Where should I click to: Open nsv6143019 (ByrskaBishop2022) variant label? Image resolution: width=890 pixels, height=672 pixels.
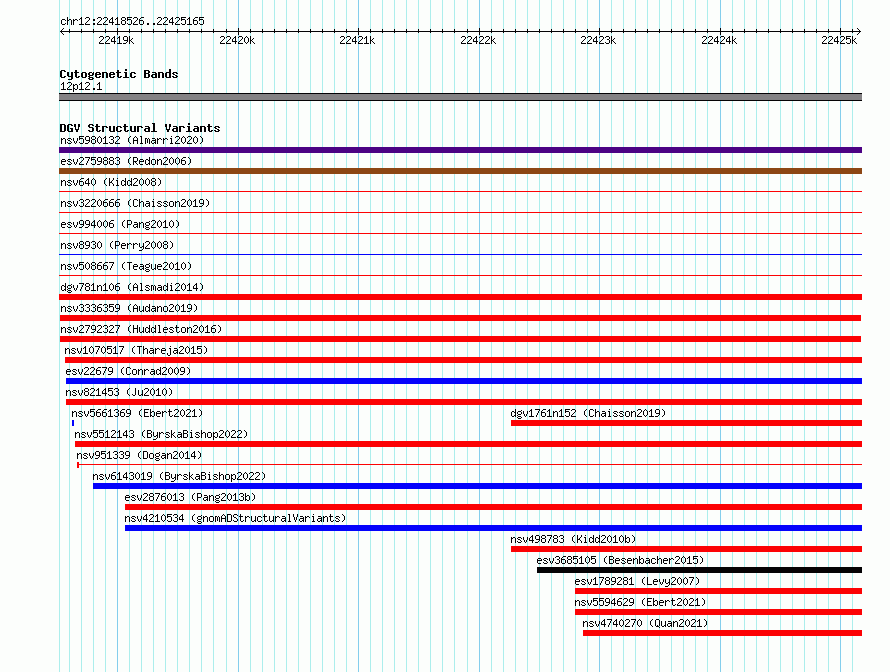[179, 476]
